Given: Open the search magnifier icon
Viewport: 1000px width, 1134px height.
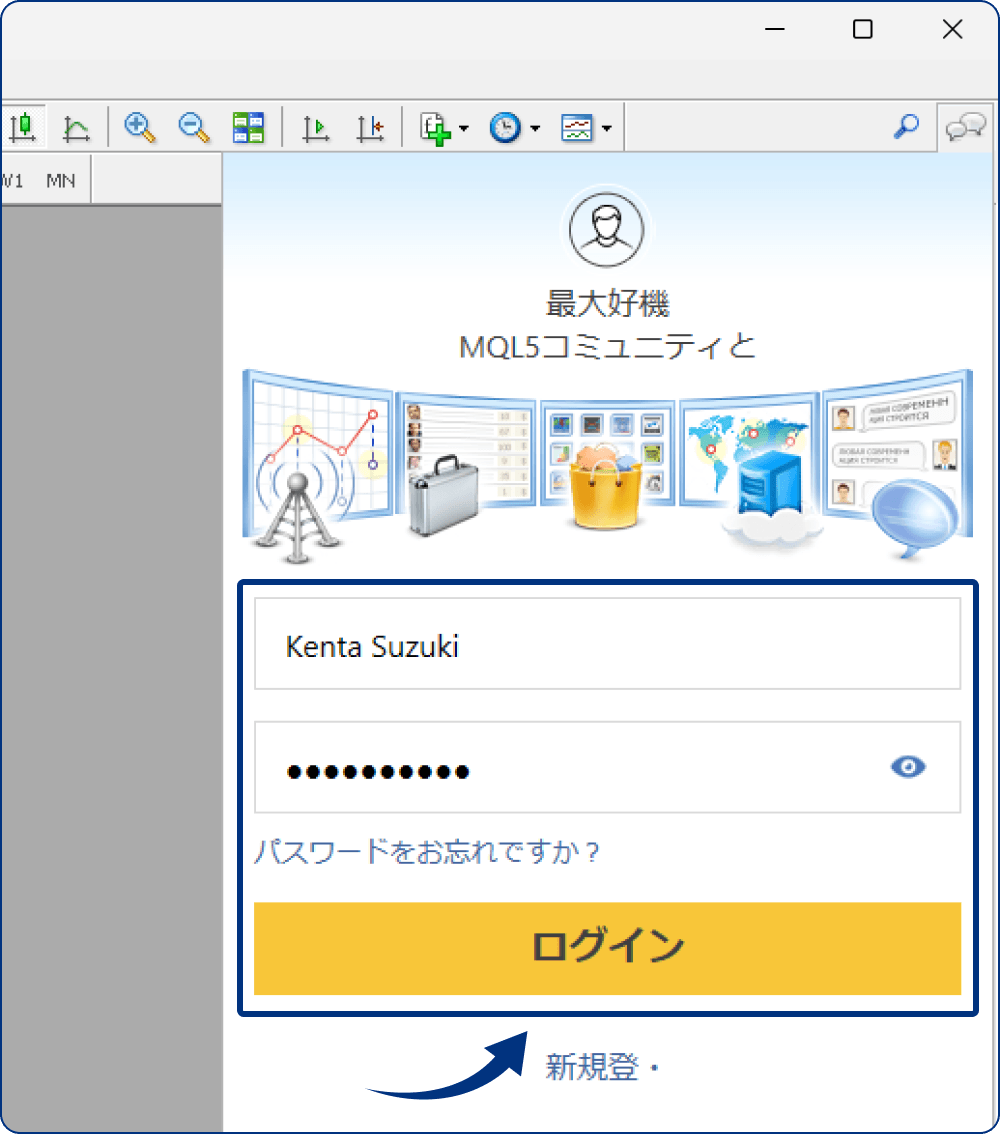Looking at the screenshot, I should coord(906,127).
